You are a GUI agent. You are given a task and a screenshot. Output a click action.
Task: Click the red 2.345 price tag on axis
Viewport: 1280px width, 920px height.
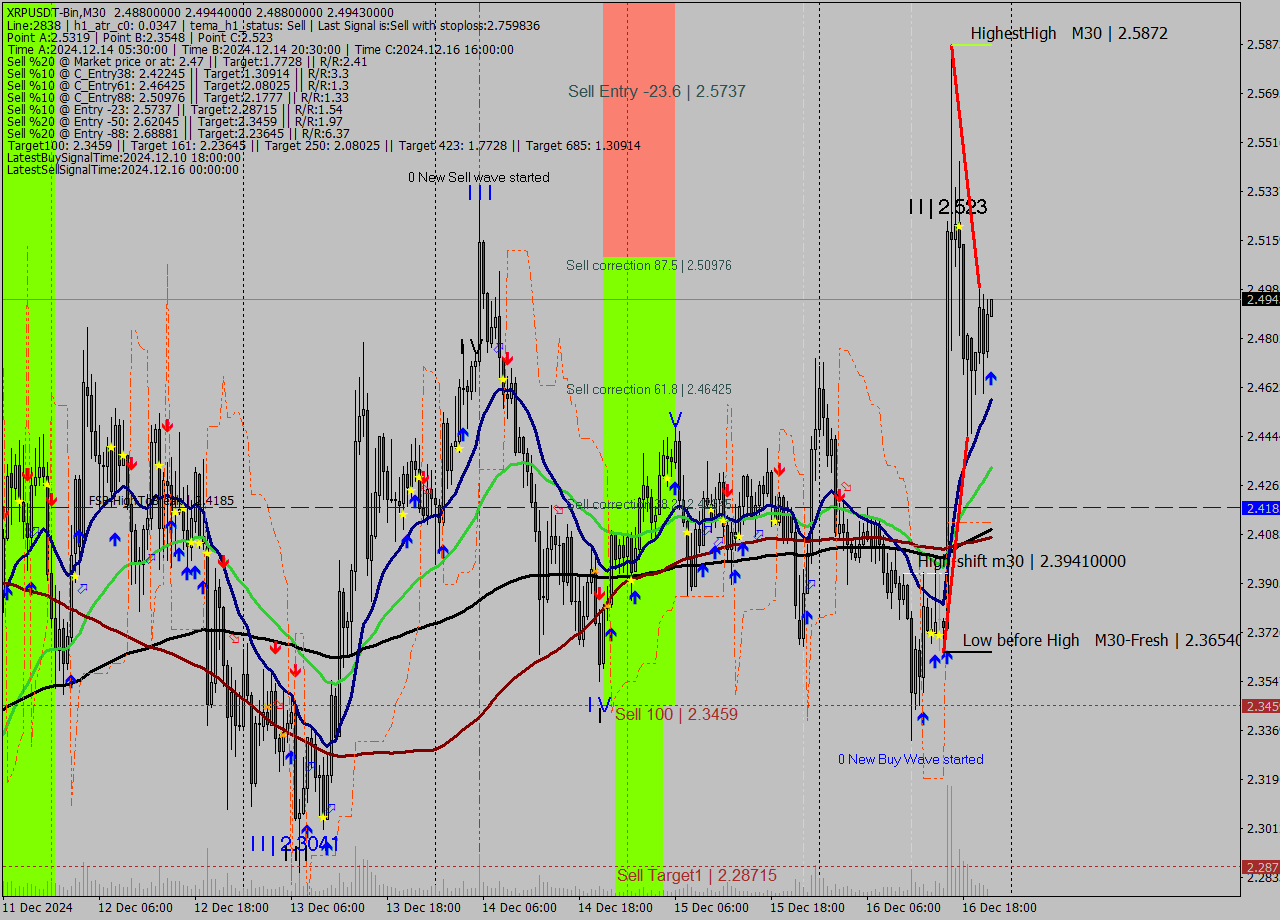click(x=1260, y=706)
